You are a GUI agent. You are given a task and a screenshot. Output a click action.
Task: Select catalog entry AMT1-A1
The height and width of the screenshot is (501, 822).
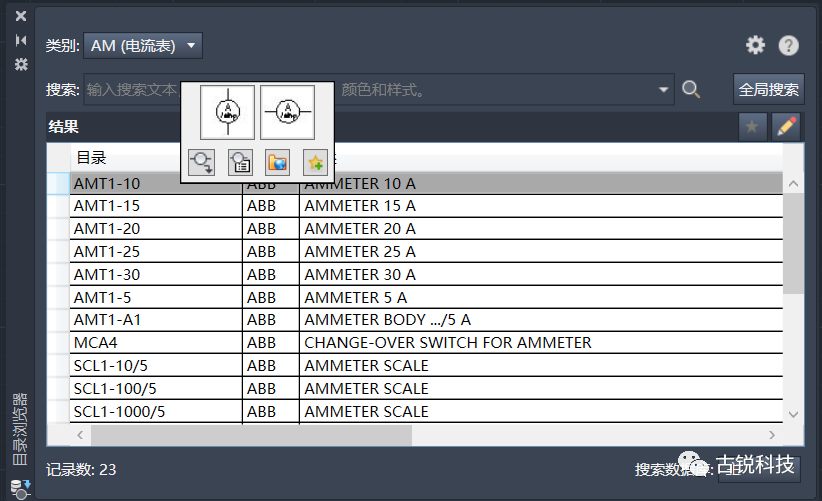107,320
